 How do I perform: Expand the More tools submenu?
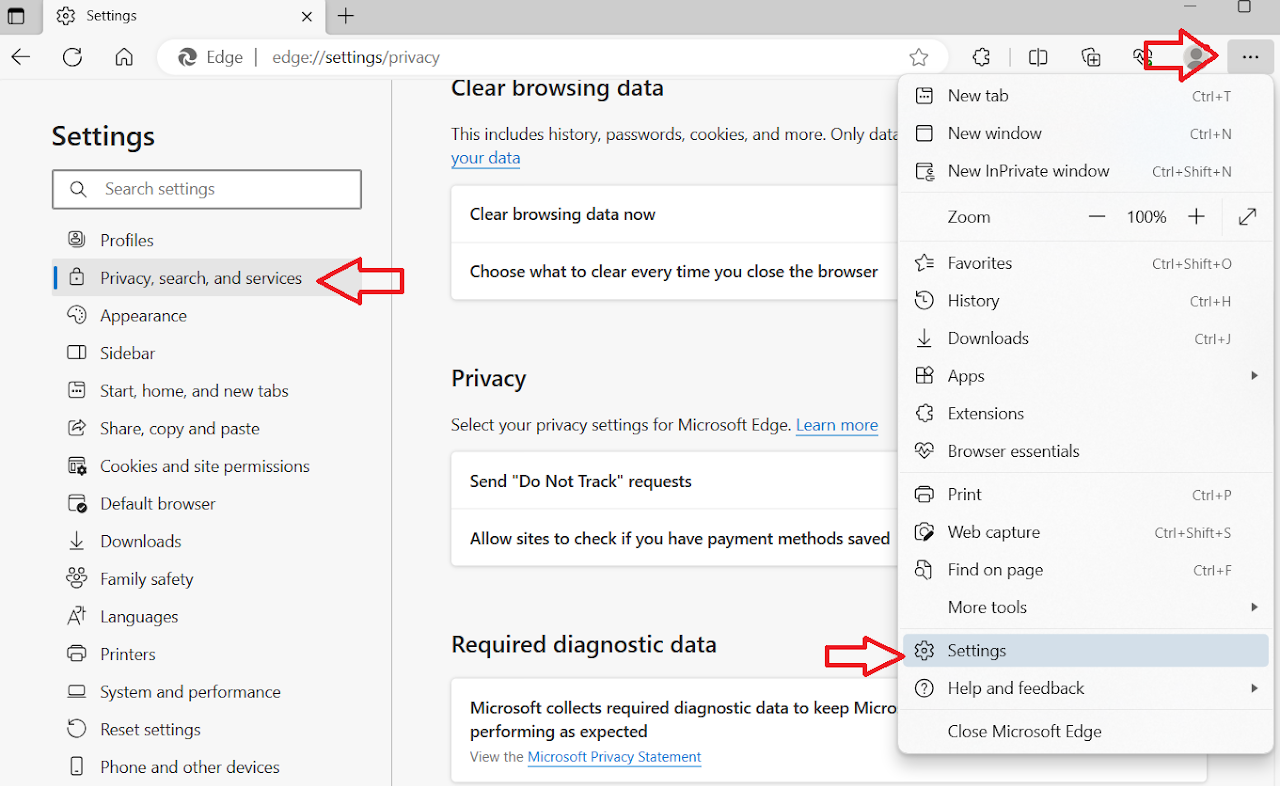pyautogui.click(x=1255, y=607)
